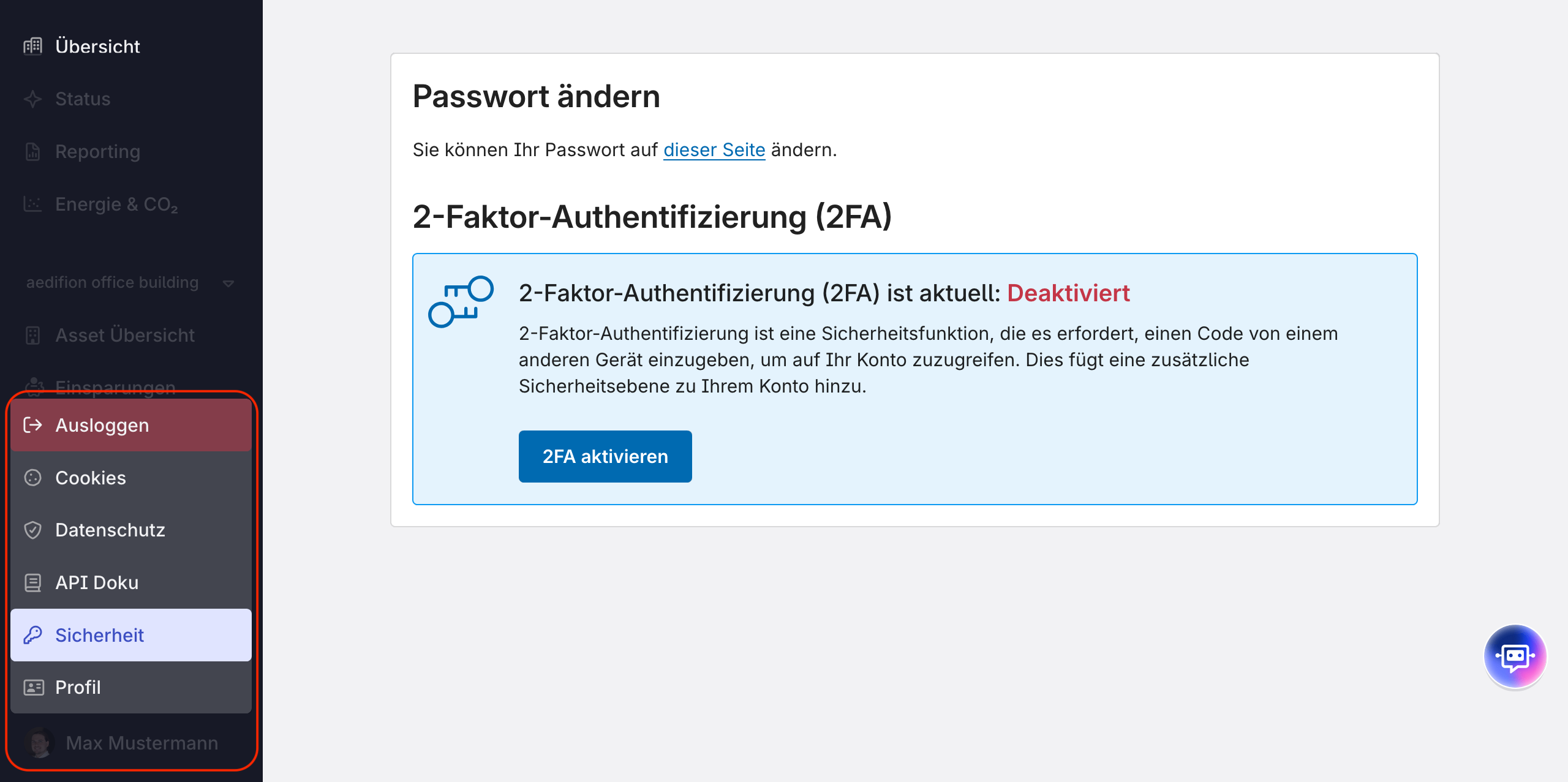This screenshot has height=782, width=1568.
Task: Open the Max Mustermann user menu
Action: 141,743
